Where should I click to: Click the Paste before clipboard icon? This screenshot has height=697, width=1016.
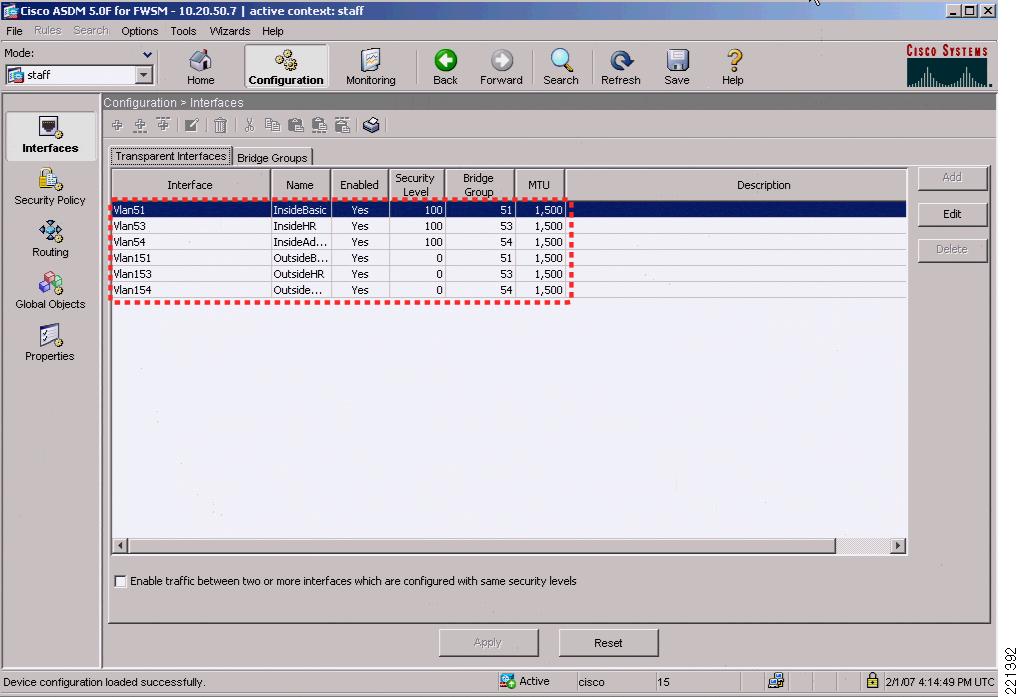tap(342, 125)
